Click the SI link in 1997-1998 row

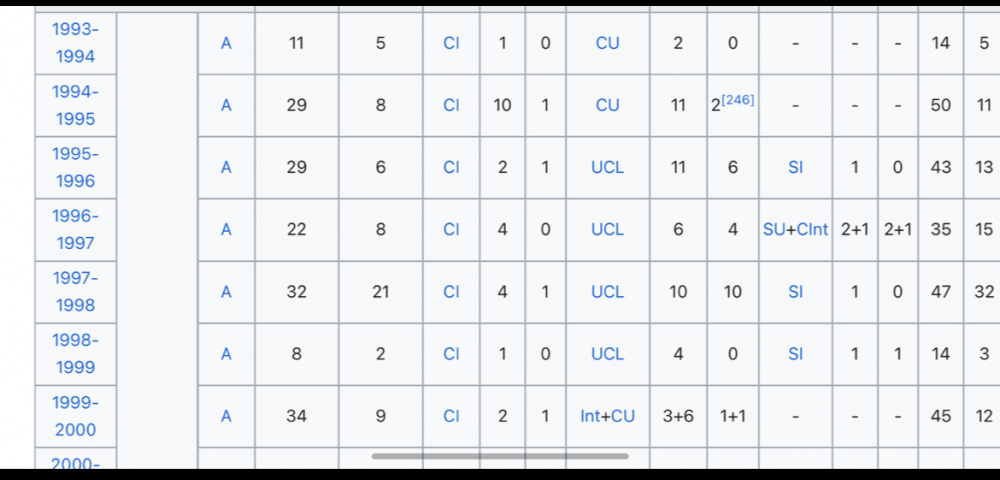[795, 292]
